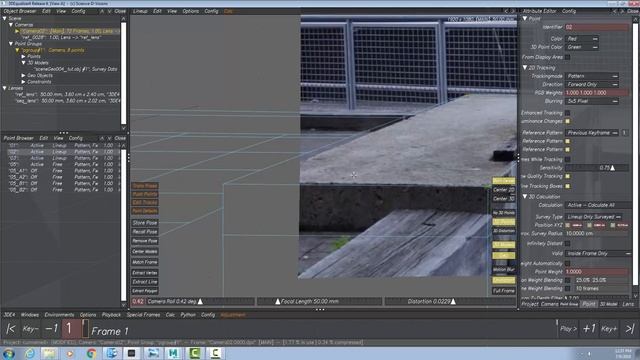Collapse the Cameras tree node
This screenshot has width=640, height=360.
[11, 24]
